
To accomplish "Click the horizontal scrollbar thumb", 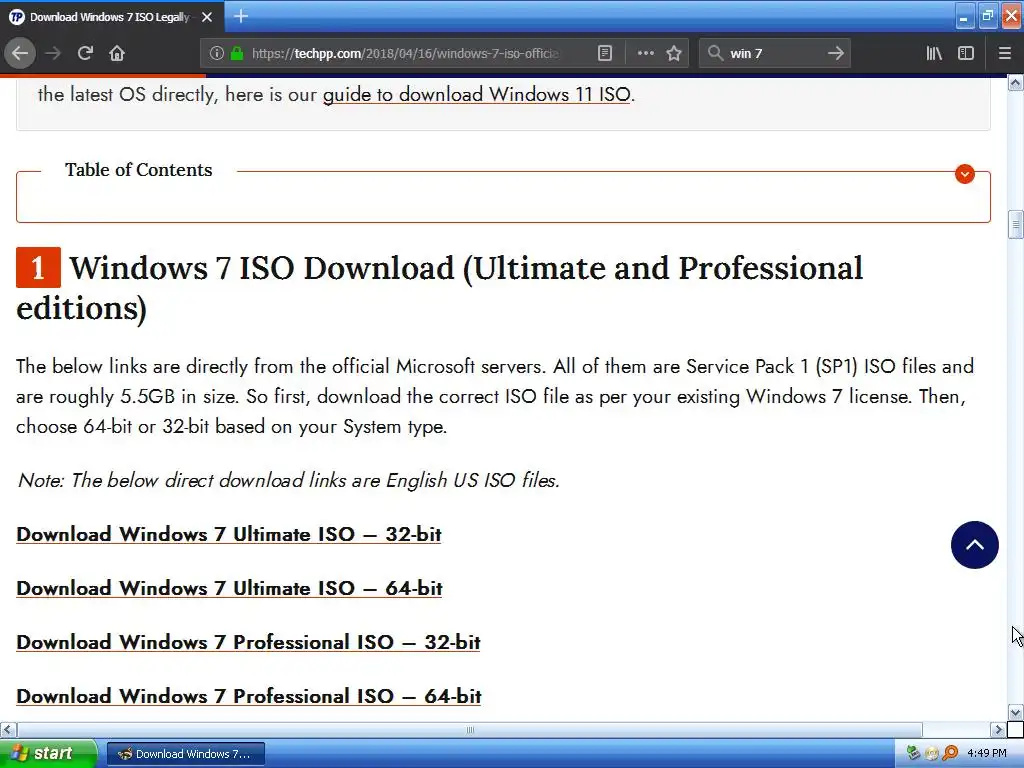I will pyautogui.click(x=470, y=729).
